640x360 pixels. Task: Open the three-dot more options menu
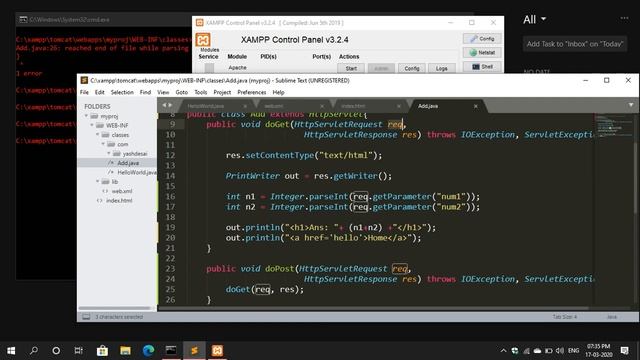(624, 18)
